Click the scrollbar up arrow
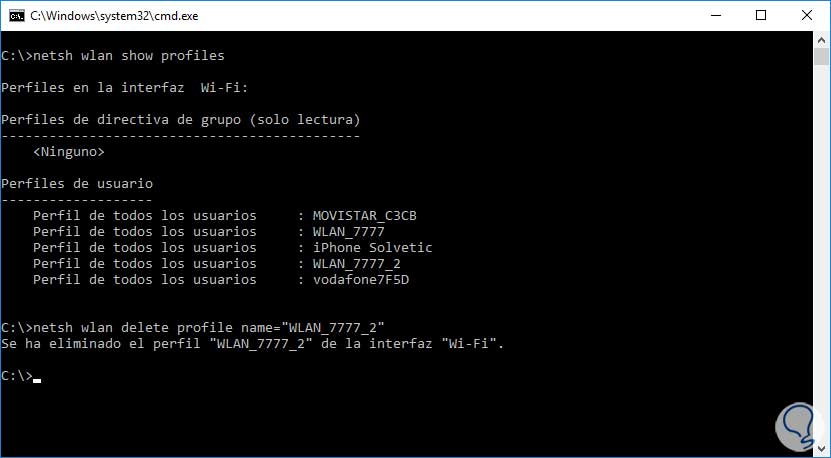The width and height of the screenshot is (831, 458). 822,38
